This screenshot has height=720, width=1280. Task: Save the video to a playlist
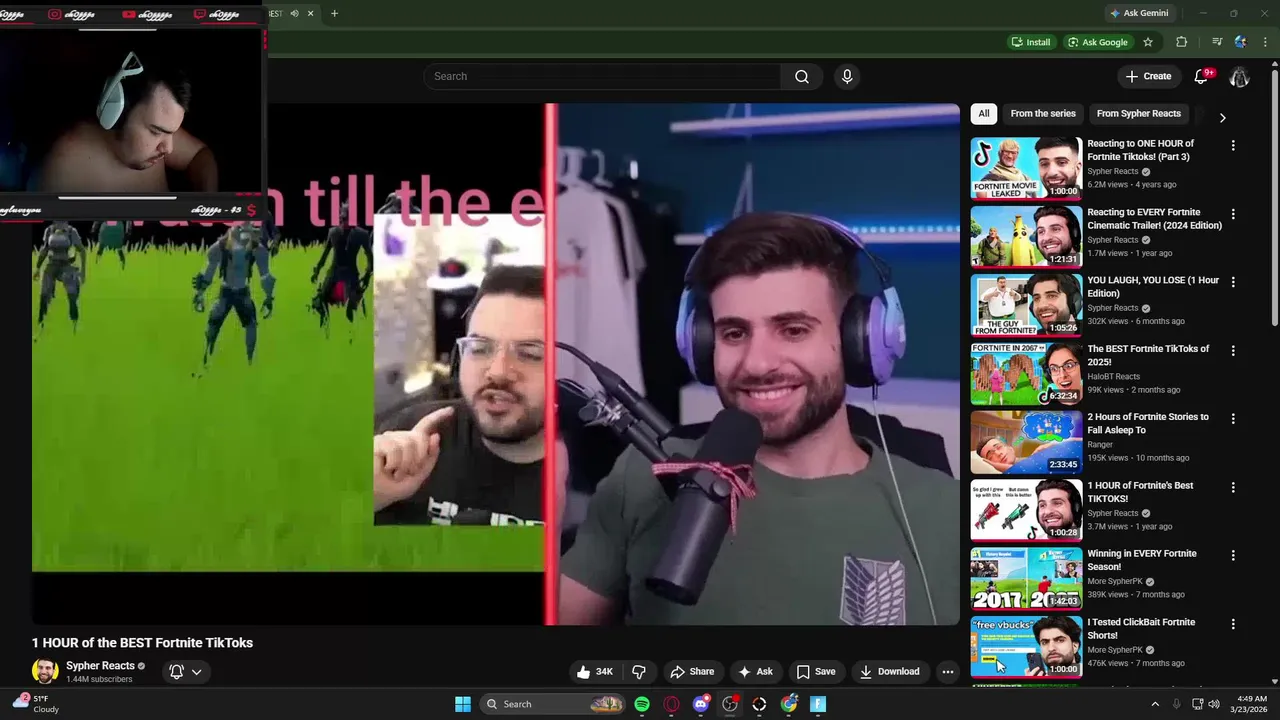click(815, 672)
